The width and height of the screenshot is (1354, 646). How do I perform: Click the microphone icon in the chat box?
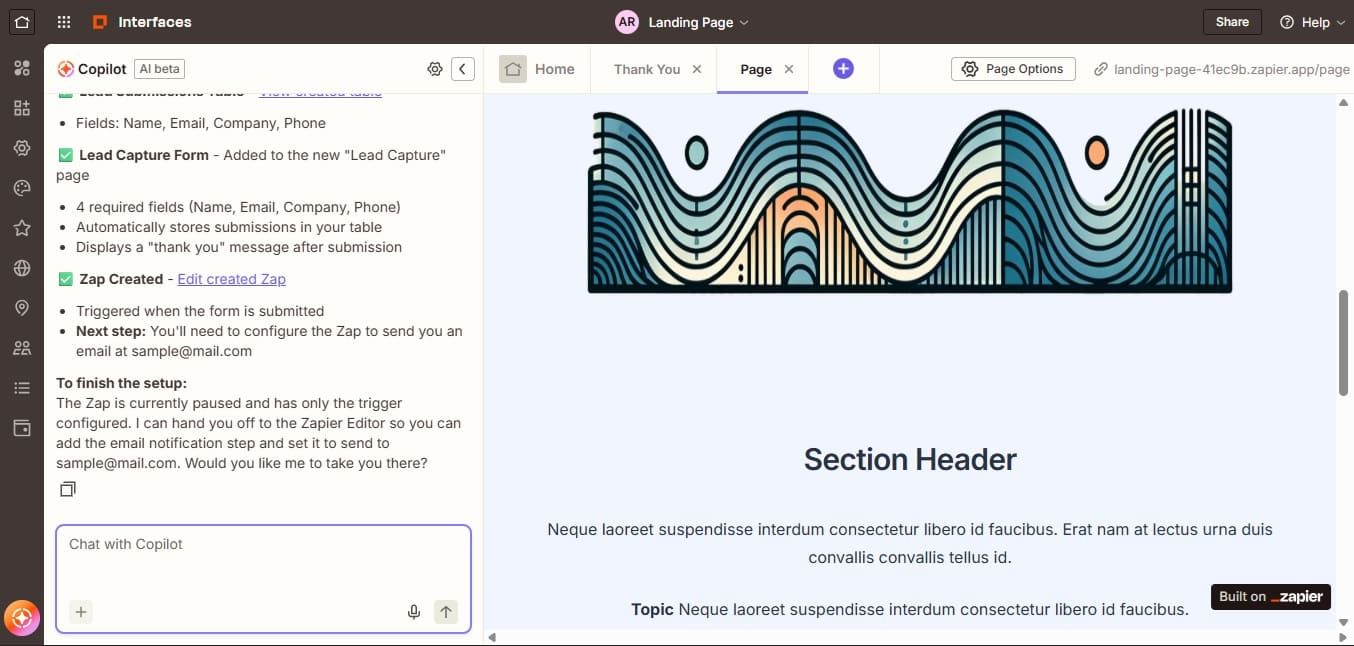coord(413,611)
